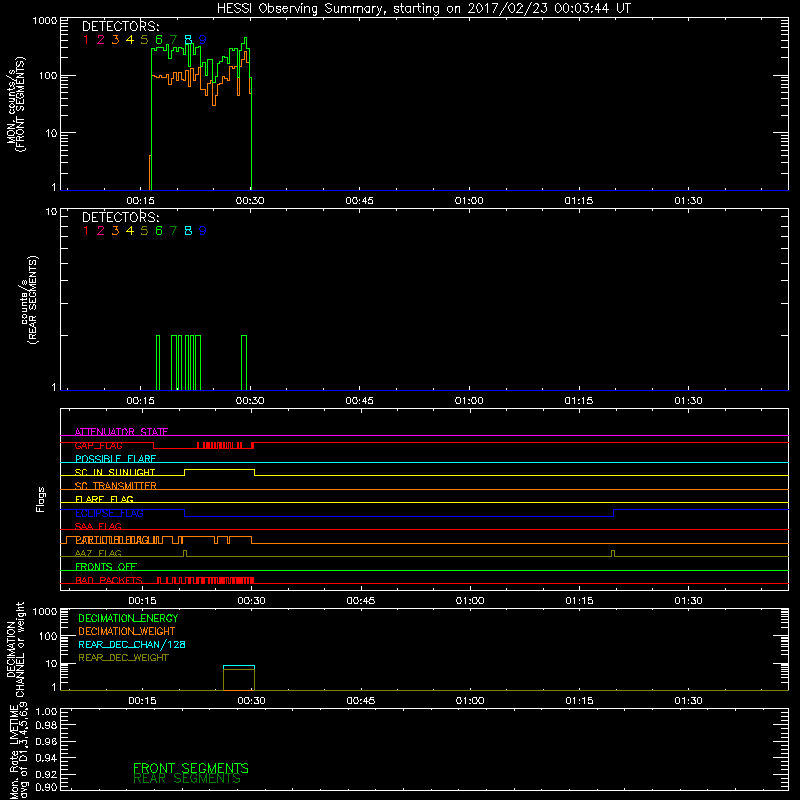Select dark green detector number 7 in rear segments legend

click(x=173, y=231)
